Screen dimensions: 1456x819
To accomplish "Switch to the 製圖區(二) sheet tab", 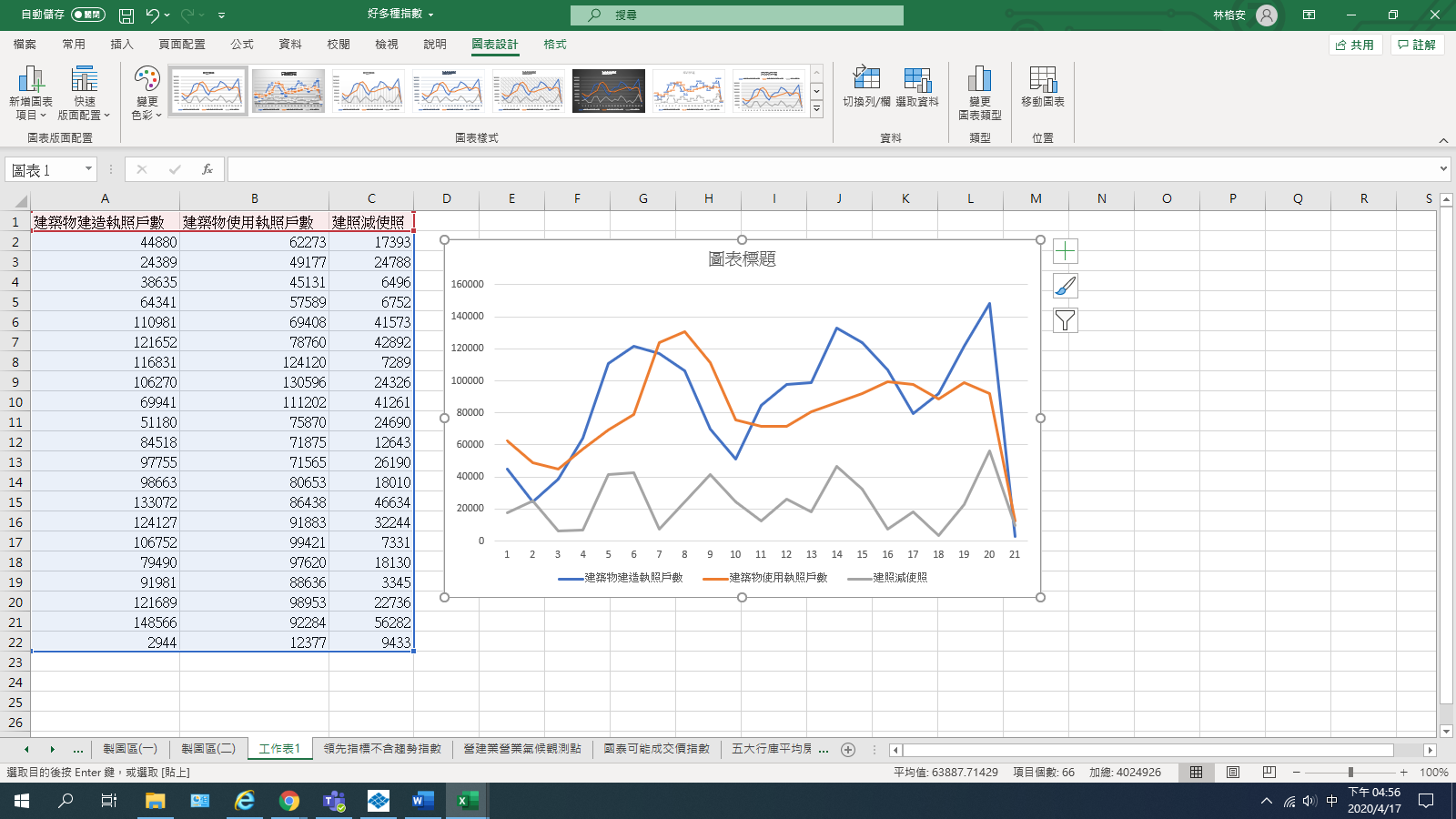I will pyautogui.click(x=207, y=749).
